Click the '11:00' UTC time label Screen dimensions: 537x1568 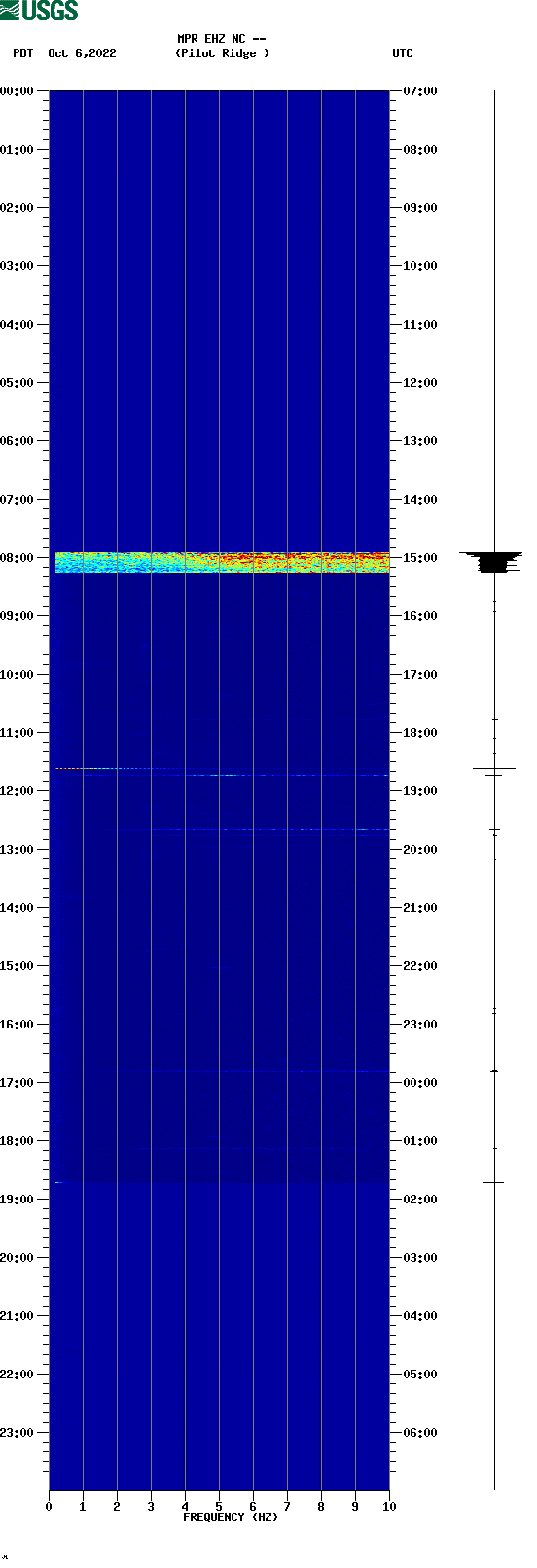tap(420, 325)
